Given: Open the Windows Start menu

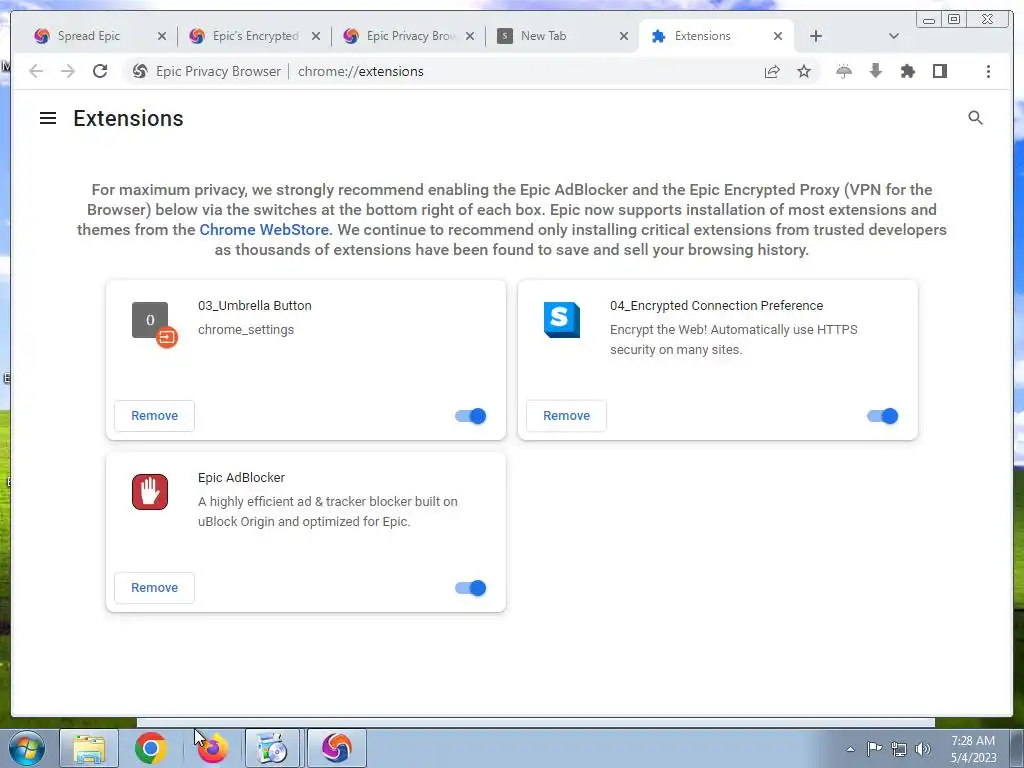Looking at the screenshot, I should [x=27, y=748].
